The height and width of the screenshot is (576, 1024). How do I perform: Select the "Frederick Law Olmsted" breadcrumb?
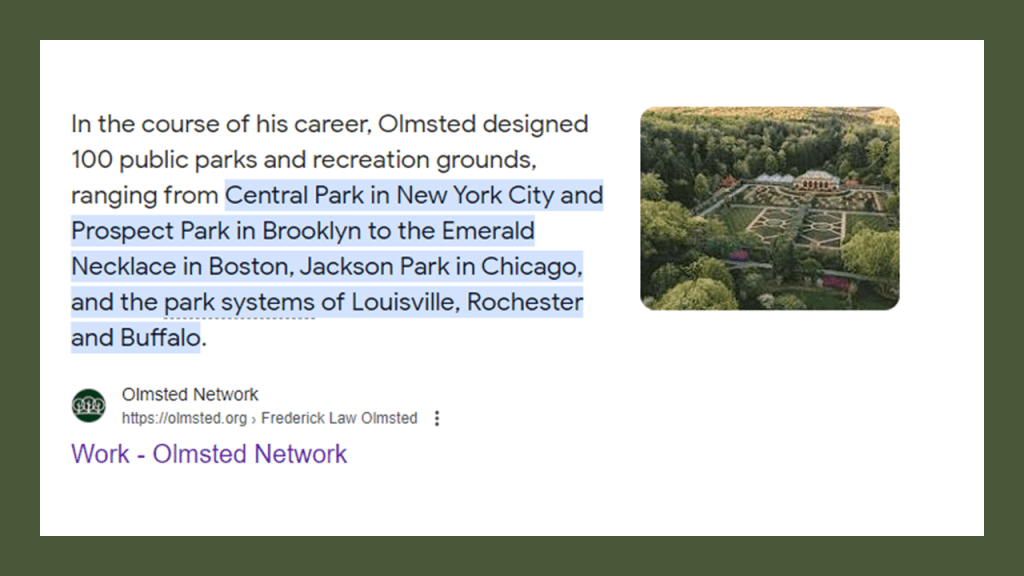tap(339, 418)
